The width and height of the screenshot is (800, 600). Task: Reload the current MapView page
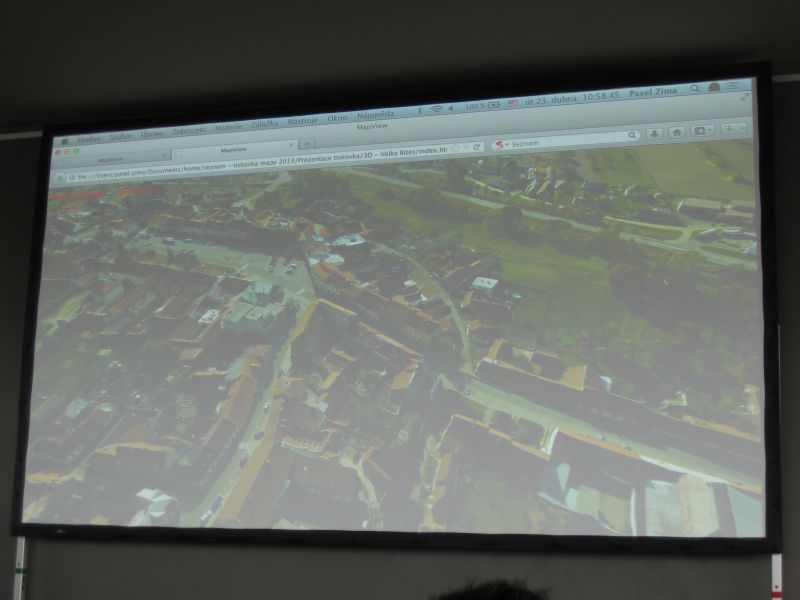tap(477, 145)
